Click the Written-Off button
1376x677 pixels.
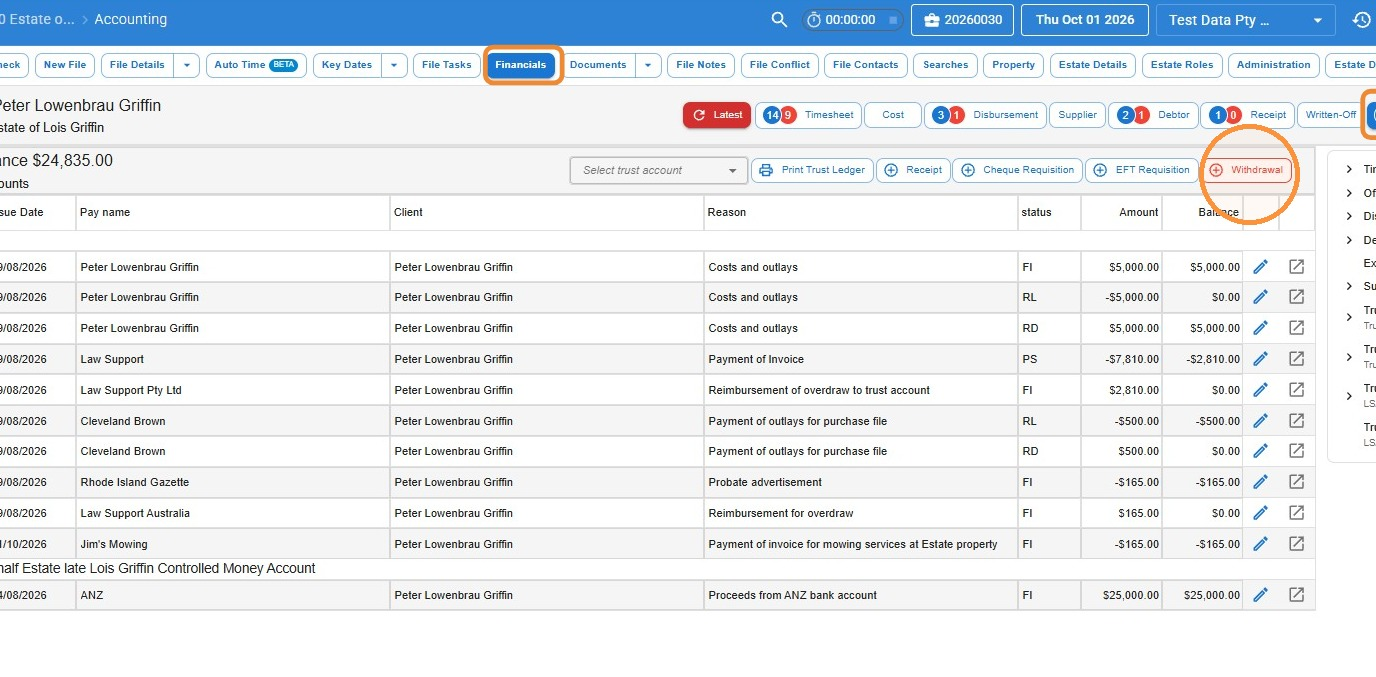(x=1331, y=115)
